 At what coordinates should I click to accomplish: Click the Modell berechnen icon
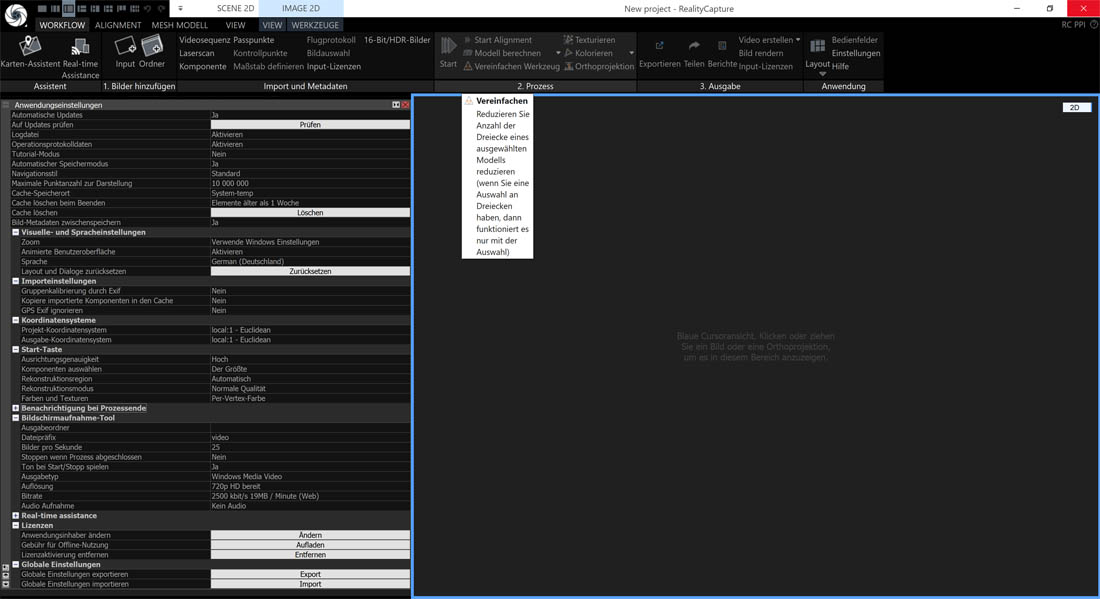click(468, 53)
